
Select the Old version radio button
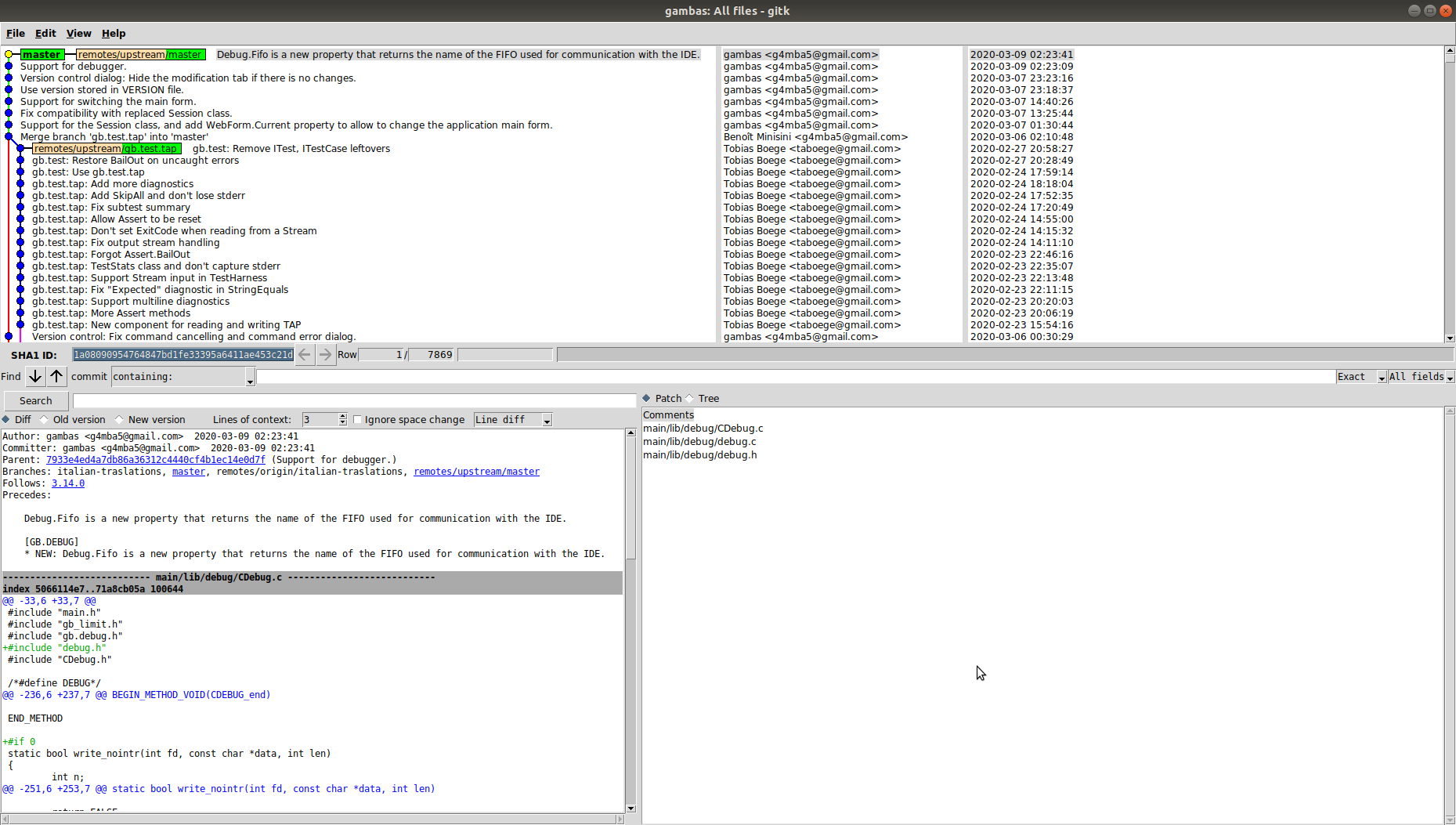click(x=45, y=420)
